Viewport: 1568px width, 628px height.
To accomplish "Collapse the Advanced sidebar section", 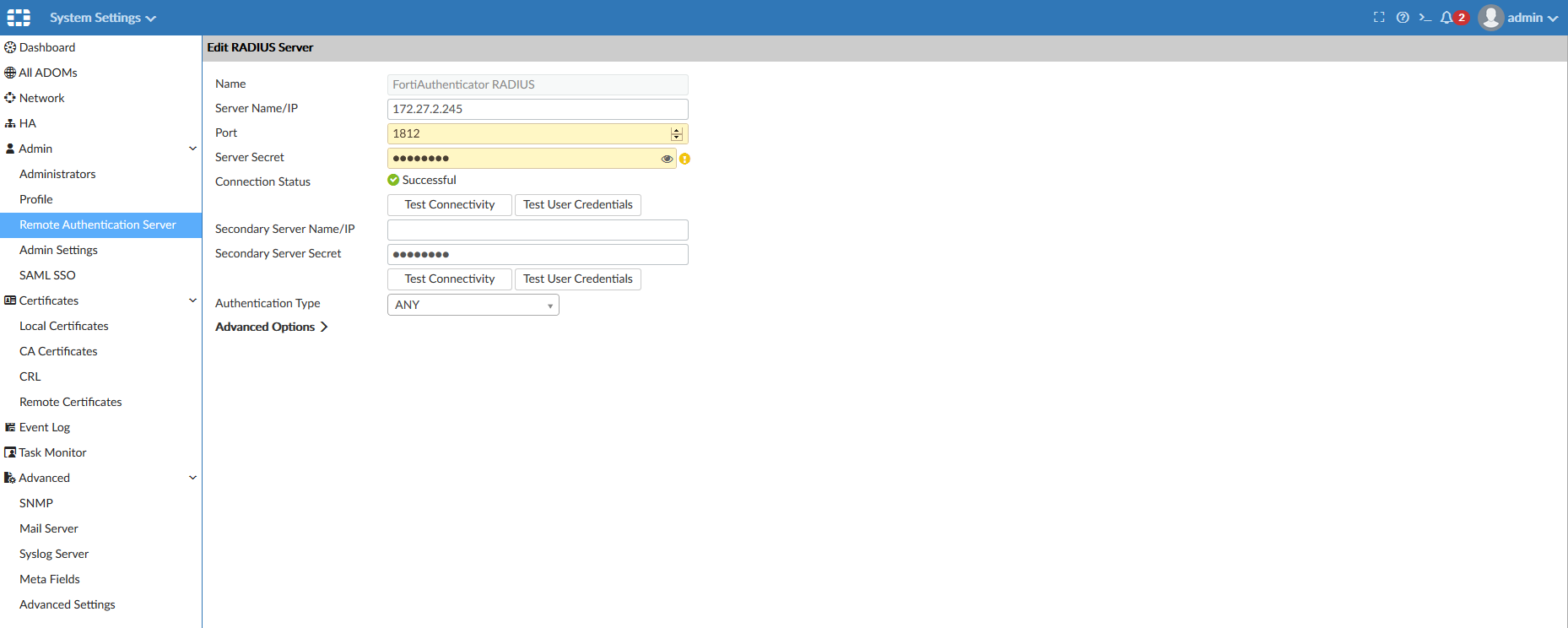I will point(192,478).
